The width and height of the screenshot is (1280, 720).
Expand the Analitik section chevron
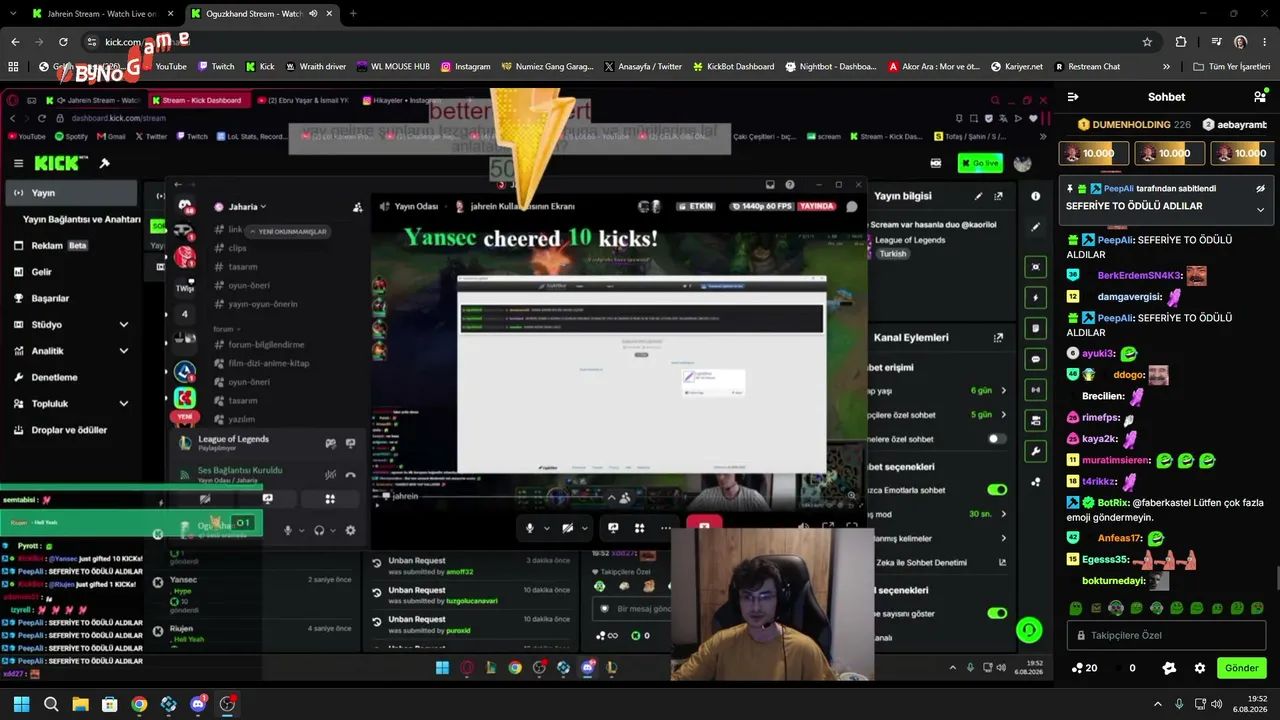tap(124, 351)
